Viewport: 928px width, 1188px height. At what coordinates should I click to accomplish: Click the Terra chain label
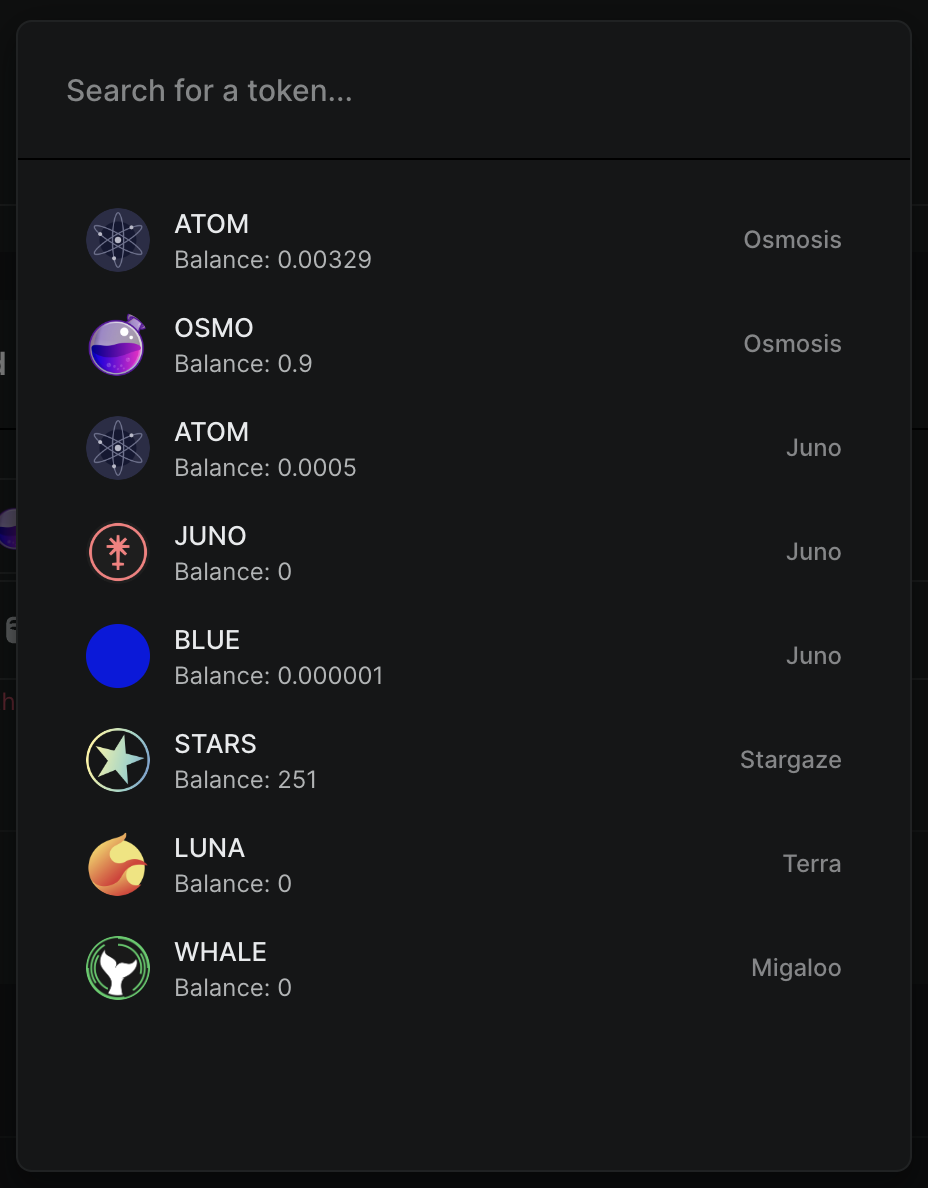[x=811, y=864]
